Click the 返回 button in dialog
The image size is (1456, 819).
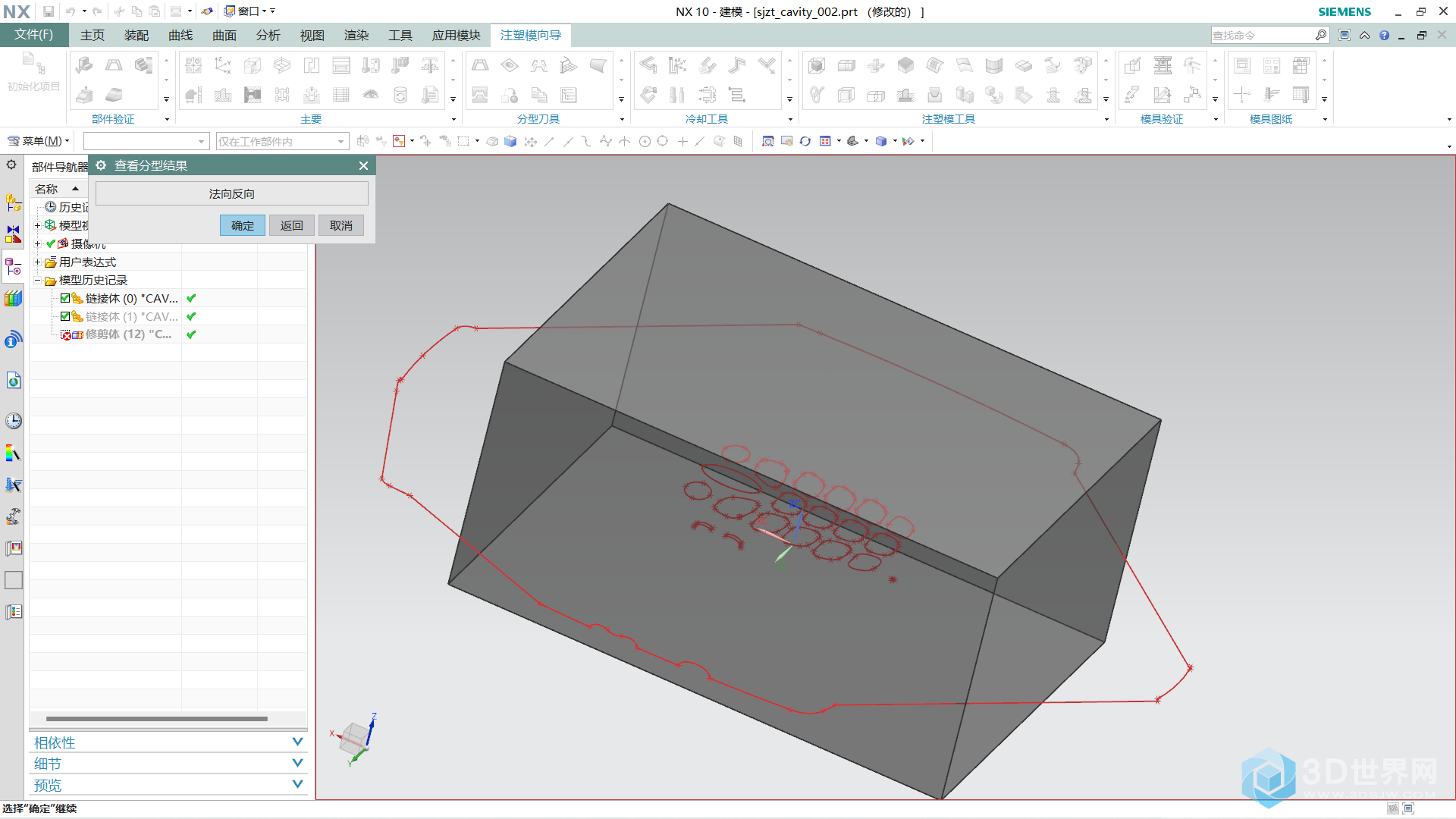click(x=292, y=225)
